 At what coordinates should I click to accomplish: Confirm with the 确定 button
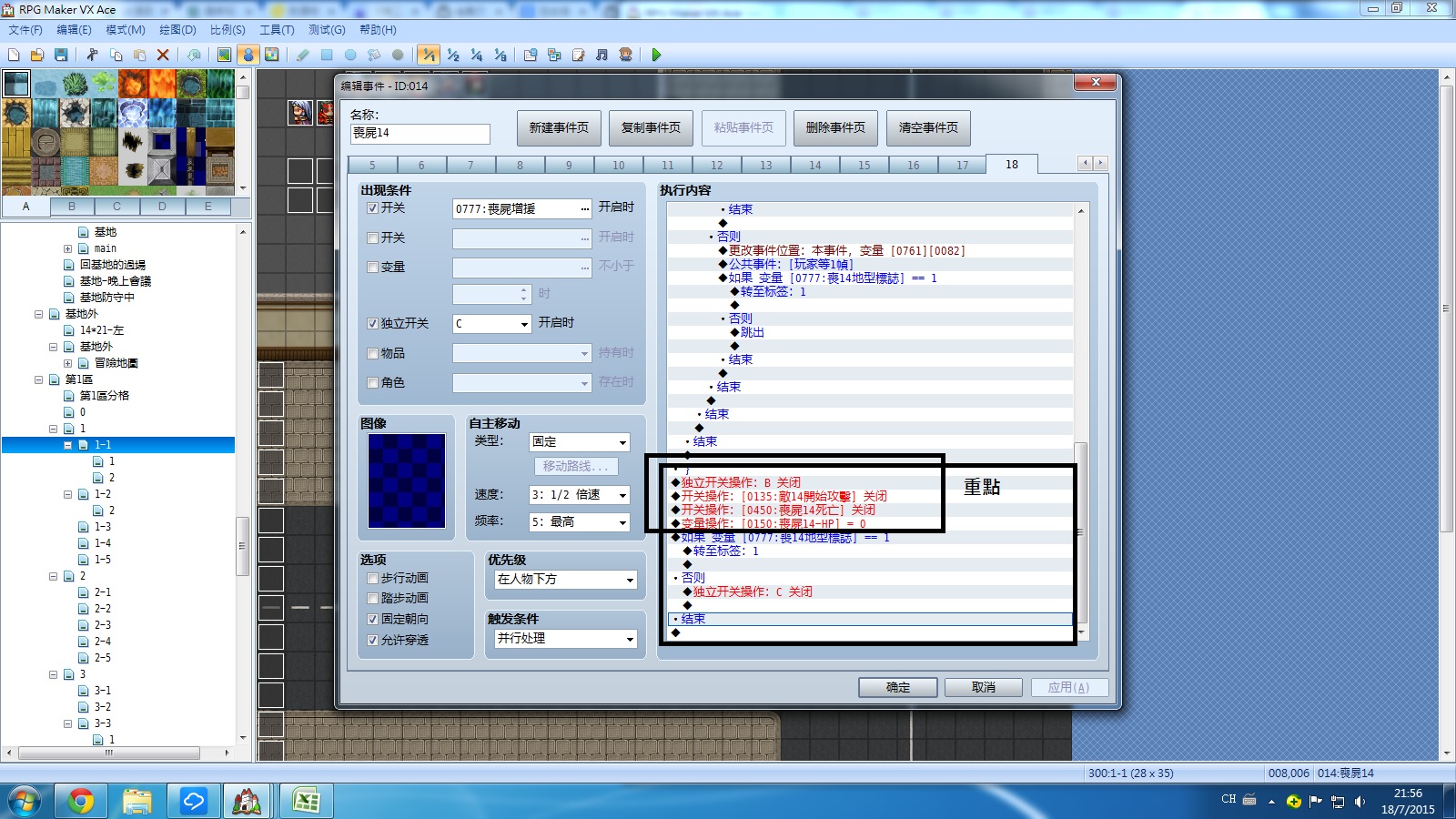[x=898, y=687]
